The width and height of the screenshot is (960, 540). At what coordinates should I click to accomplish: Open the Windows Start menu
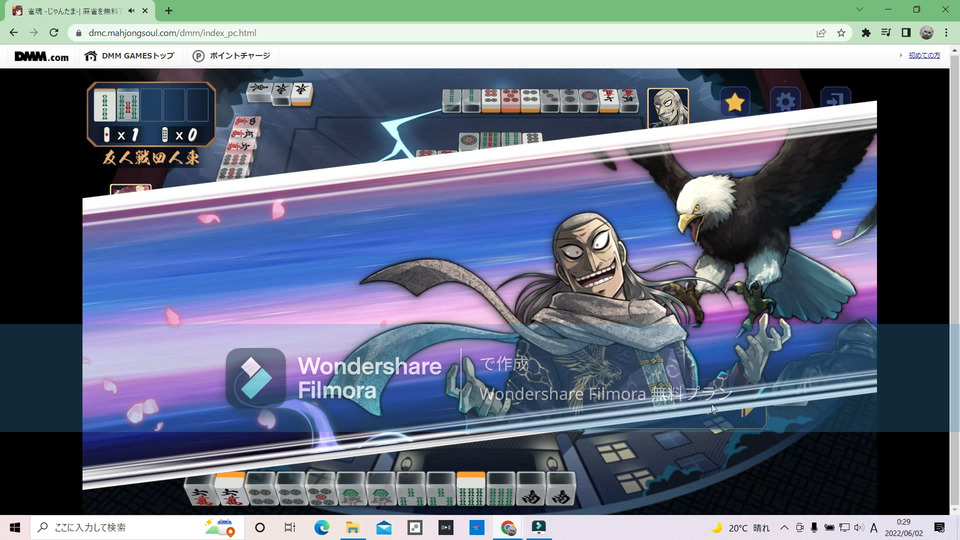tap(15, 527)
